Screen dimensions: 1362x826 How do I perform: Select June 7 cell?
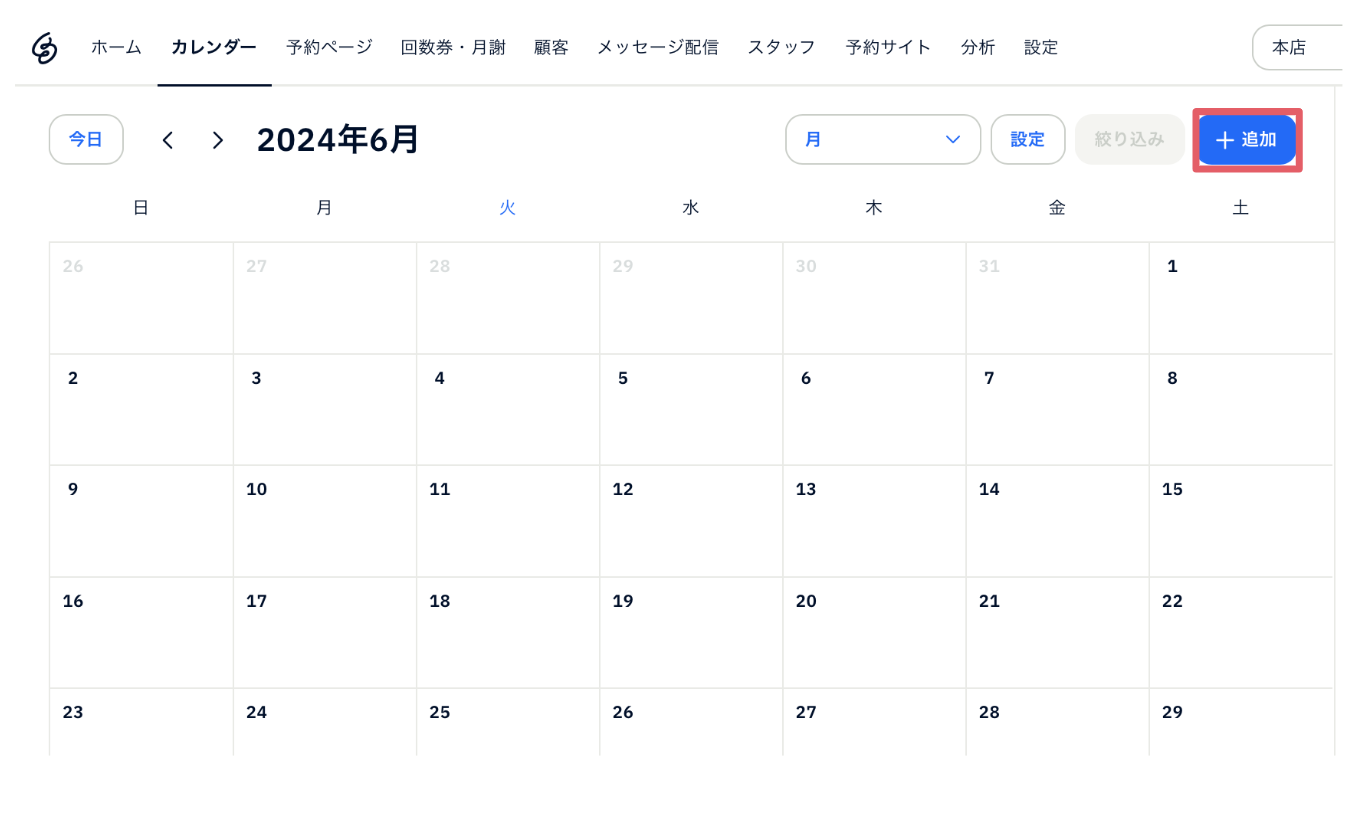[1057, 410]
